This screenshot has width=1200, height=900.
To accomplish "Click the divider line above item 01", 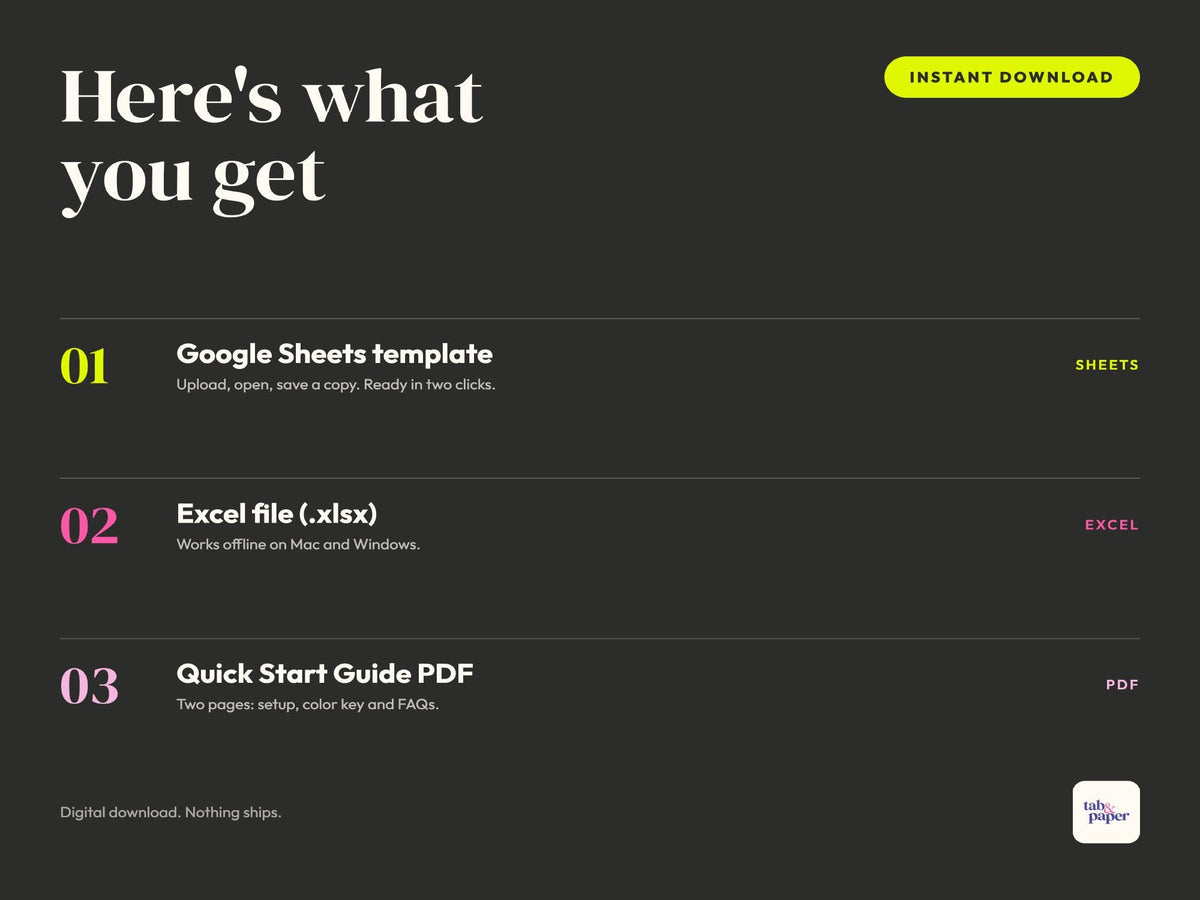I will click(x=600, y=318).
